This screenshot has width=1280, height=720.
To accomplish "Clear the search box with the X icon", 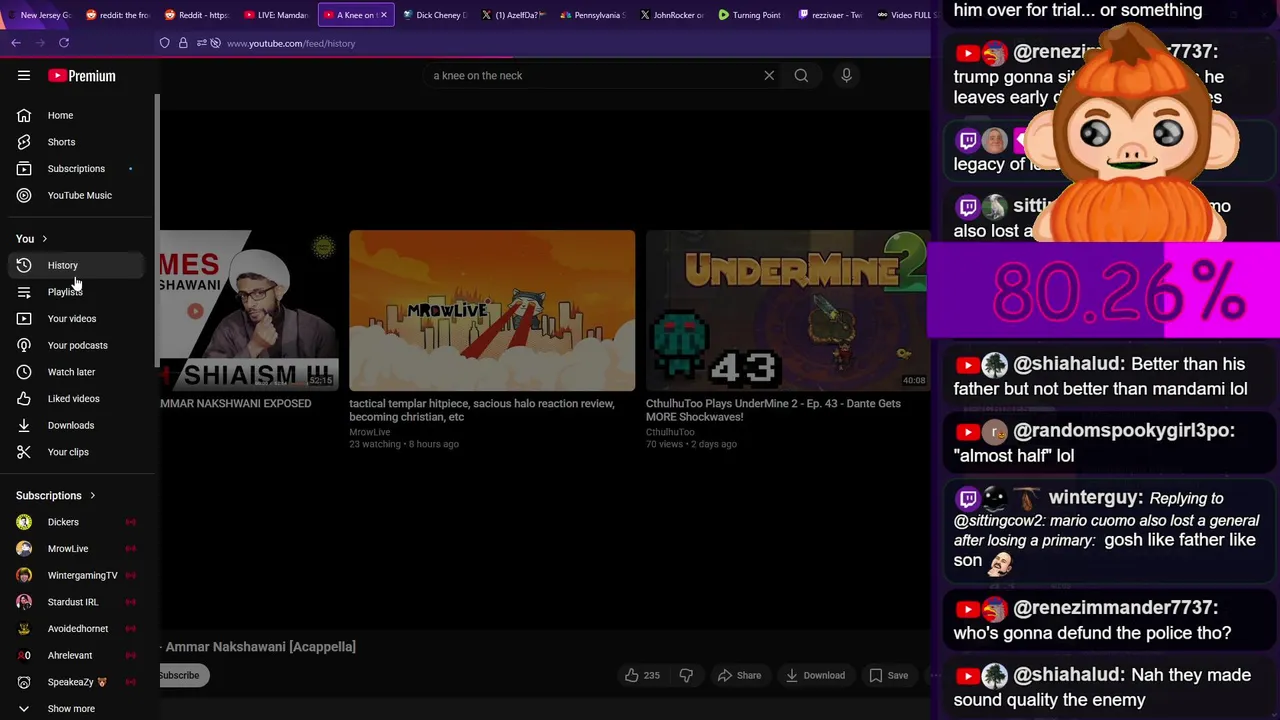I will coord(769,75).
